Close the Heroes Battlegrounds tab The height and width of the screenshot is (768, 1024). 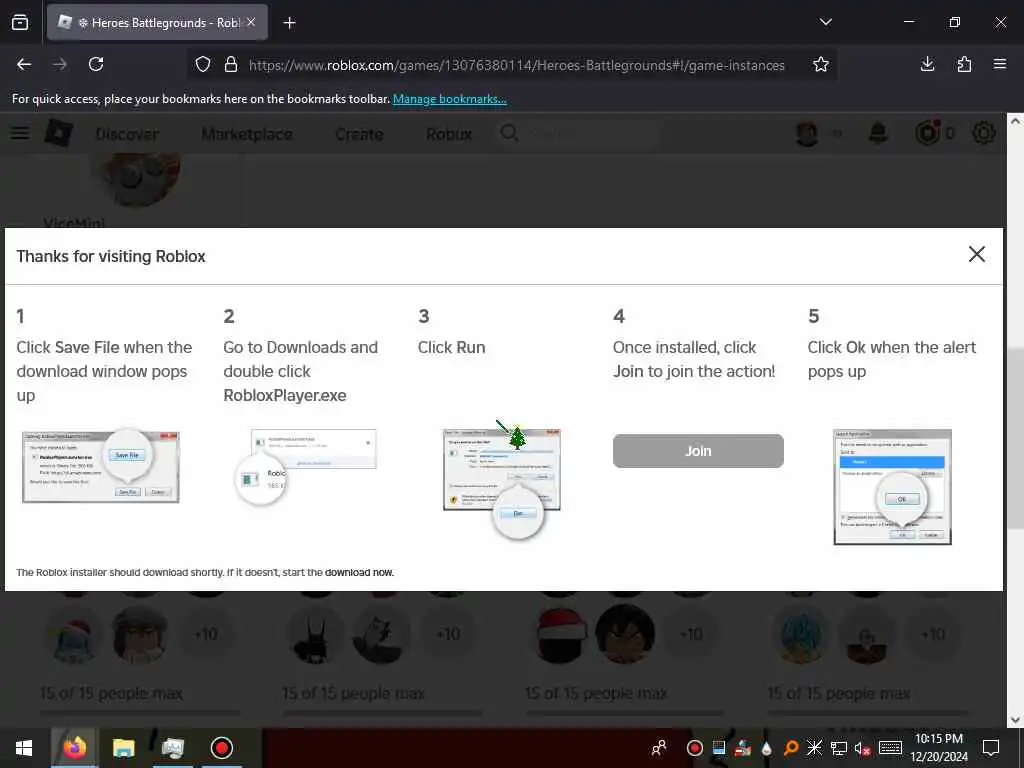[251, 22]
